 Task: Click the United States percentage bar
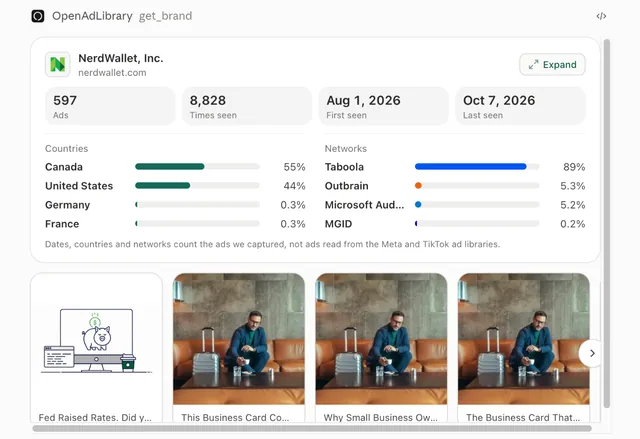[x=197, y=186]
